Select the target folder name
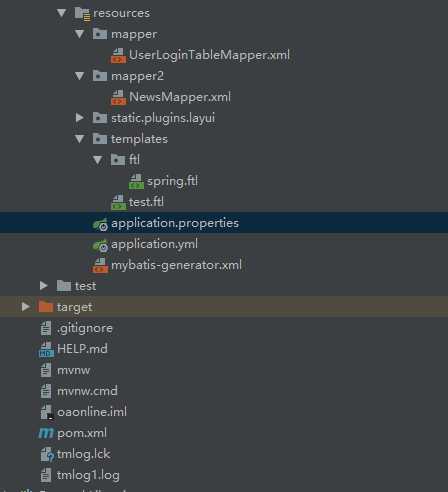The width and height of the screenshot is (448, 492). pyautogui.click(x=74, y=307)
